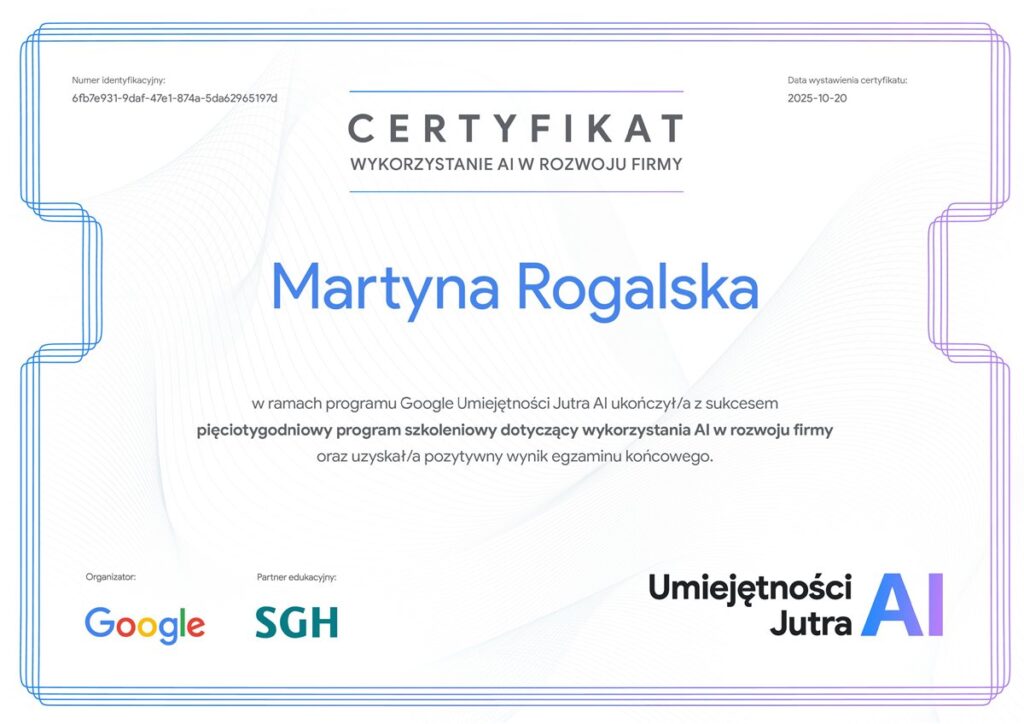Screen dimensions: 1024x724
Task: Select the CERTYFIKAT heading
Action: tap(516, 129)
